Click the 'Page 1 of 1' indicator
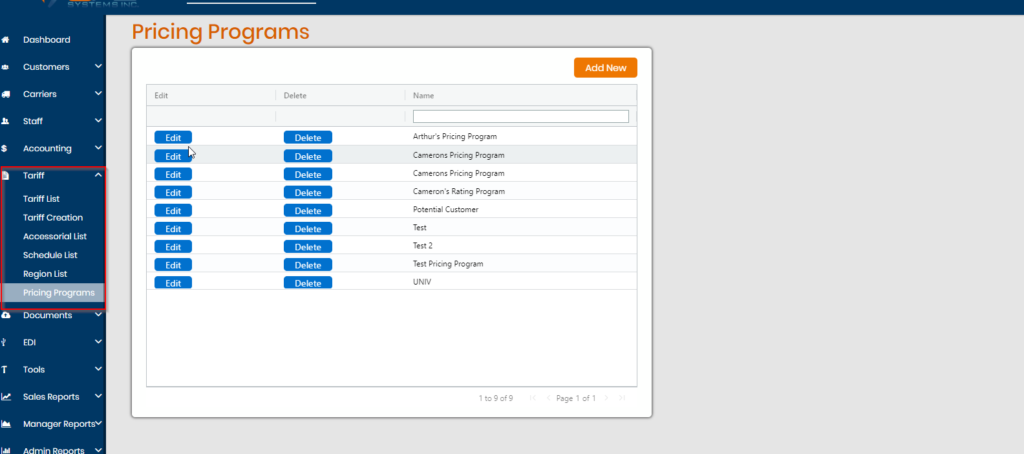1024x454 pixels. coord(576,398)
